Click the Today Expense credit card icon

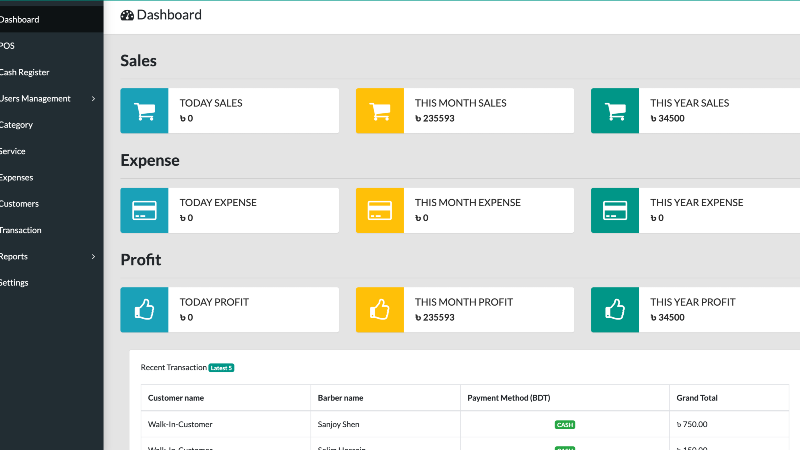144,210
